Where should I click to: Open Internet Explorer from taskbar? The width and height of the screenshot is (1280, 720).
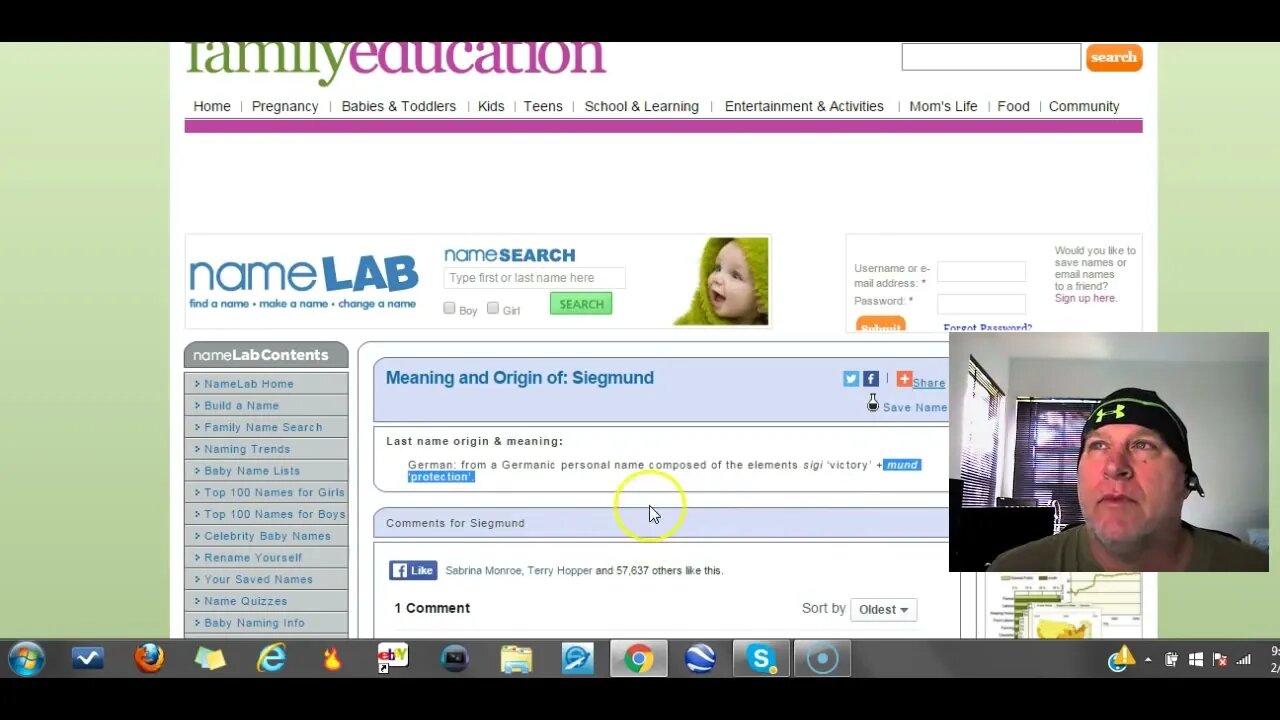click(271, 658)
